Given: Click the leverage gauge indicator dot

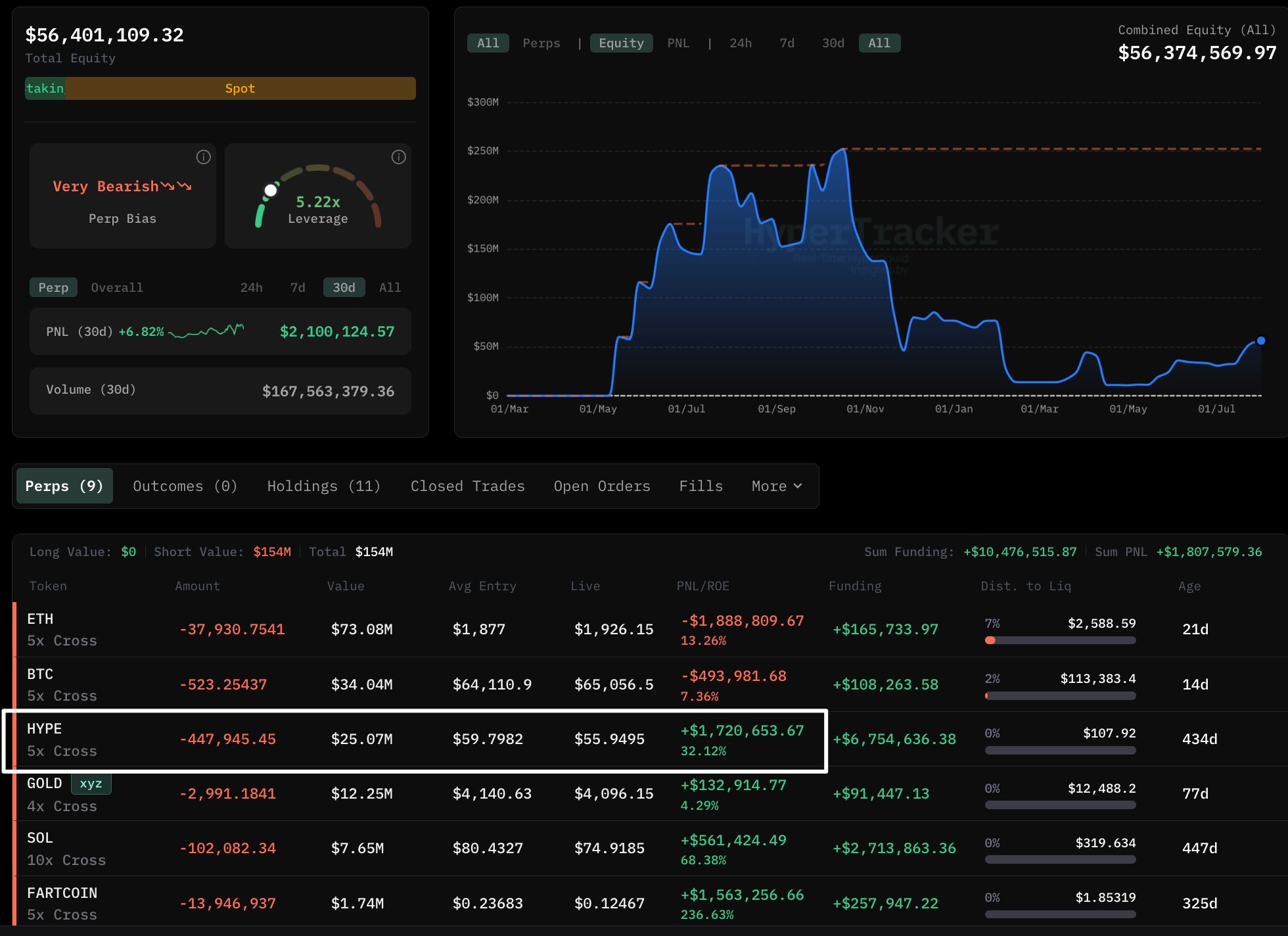Looking at the screenshot, I should (270, 191).
